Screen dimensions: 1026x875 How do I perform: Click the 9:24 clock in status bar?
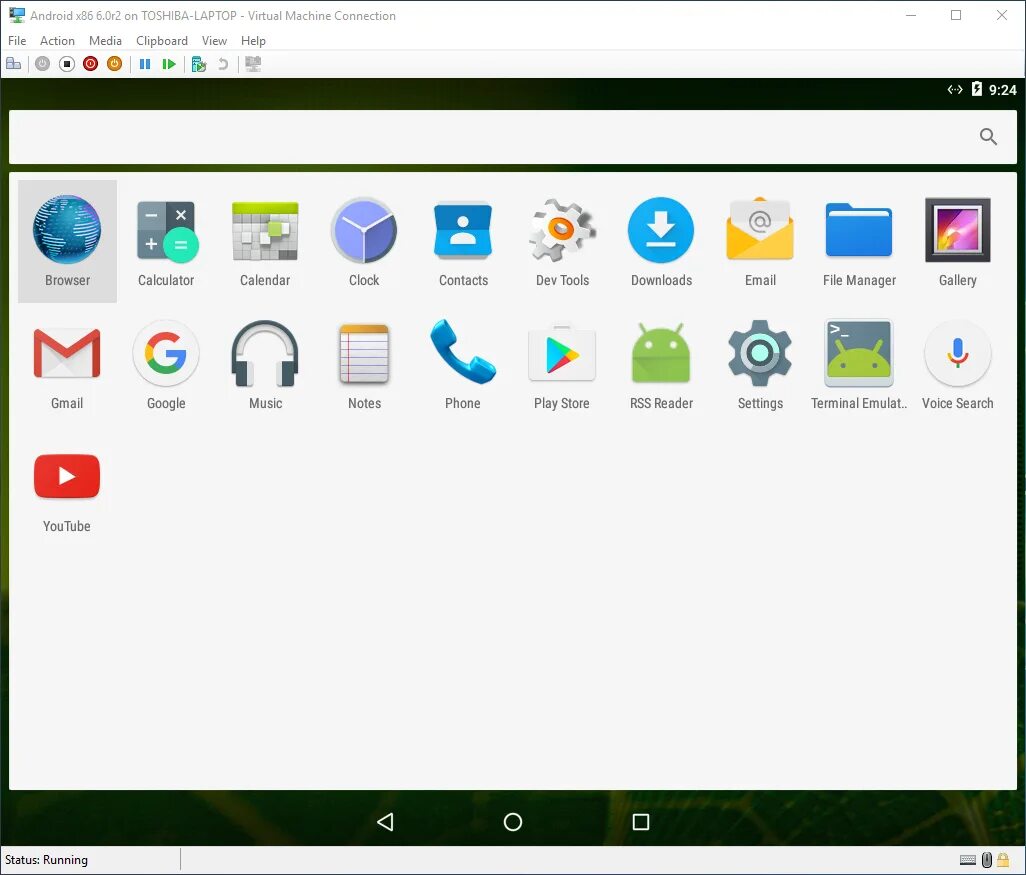point(1002,90)
